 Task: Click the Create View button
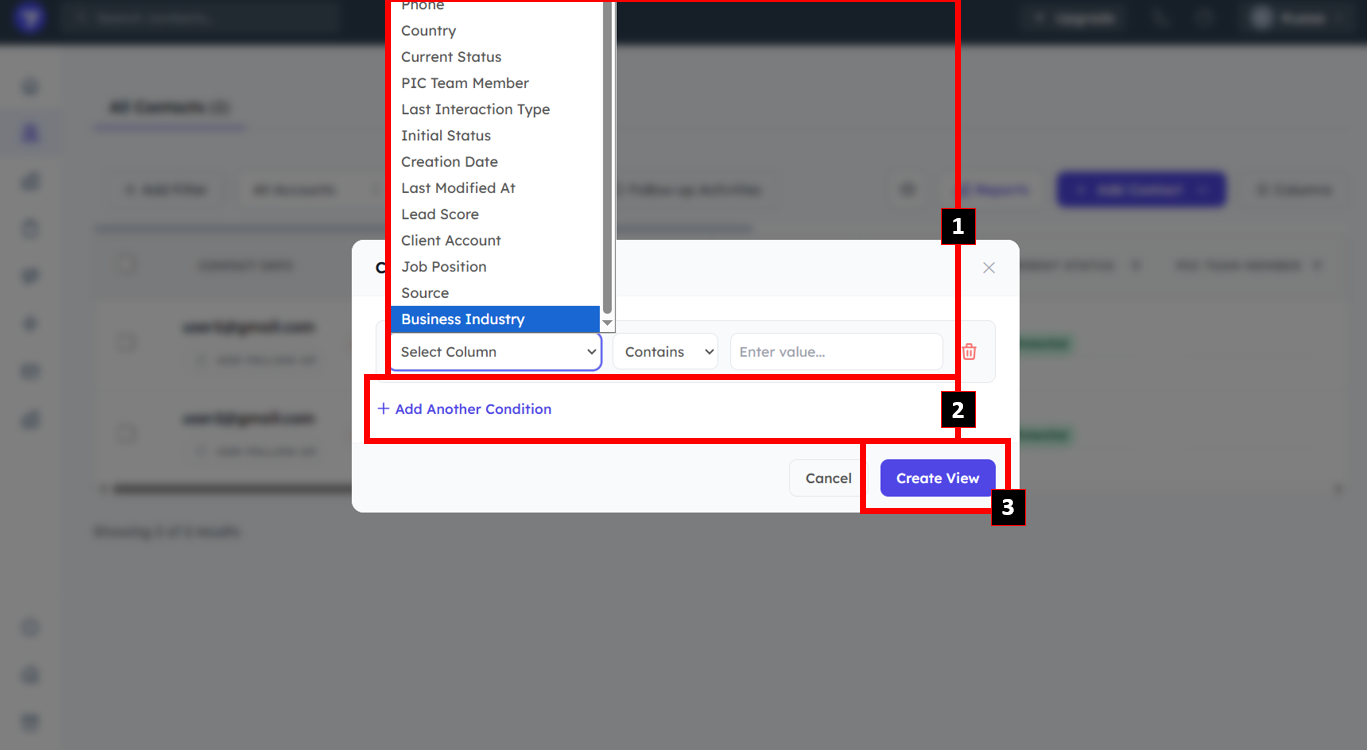[937, 478]
